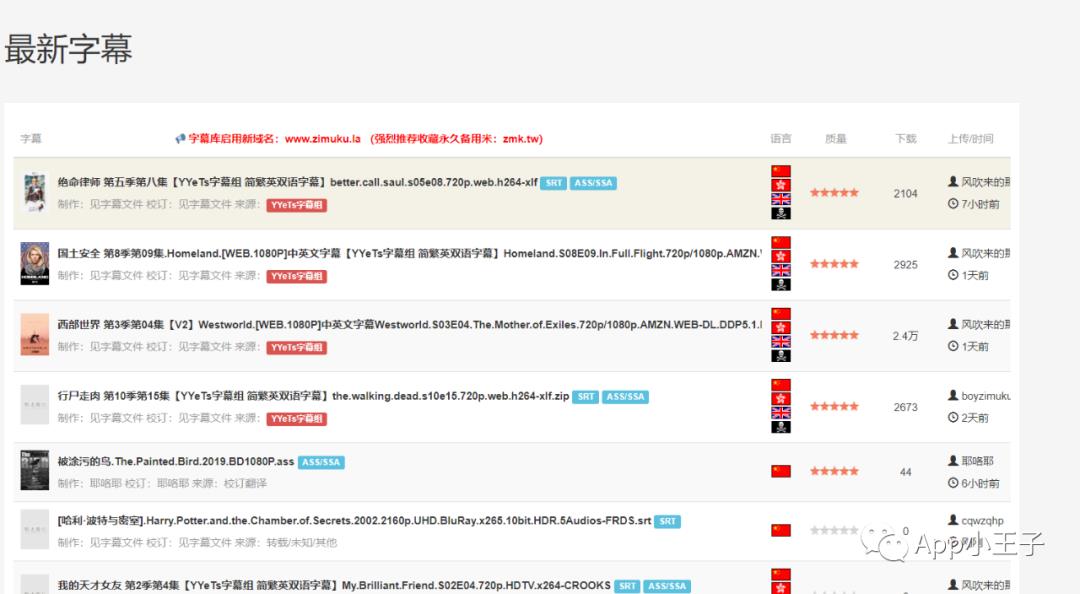Image resolution: width=1080 pixels, height=594 pixels.
Task: Click China flag in Painted Bird row
Action: click(781, 471)
